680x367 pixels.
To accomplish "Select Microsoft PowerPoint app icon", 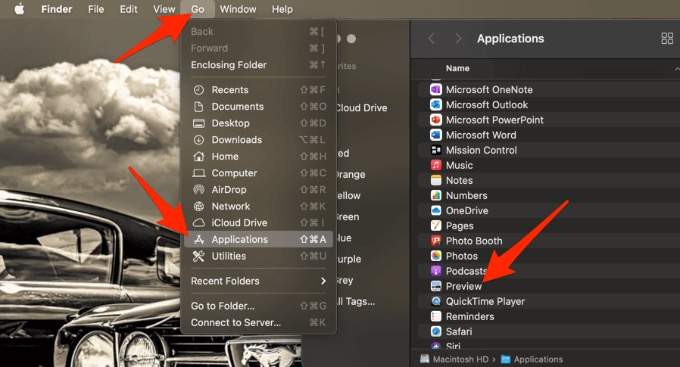I will [436, 120].
